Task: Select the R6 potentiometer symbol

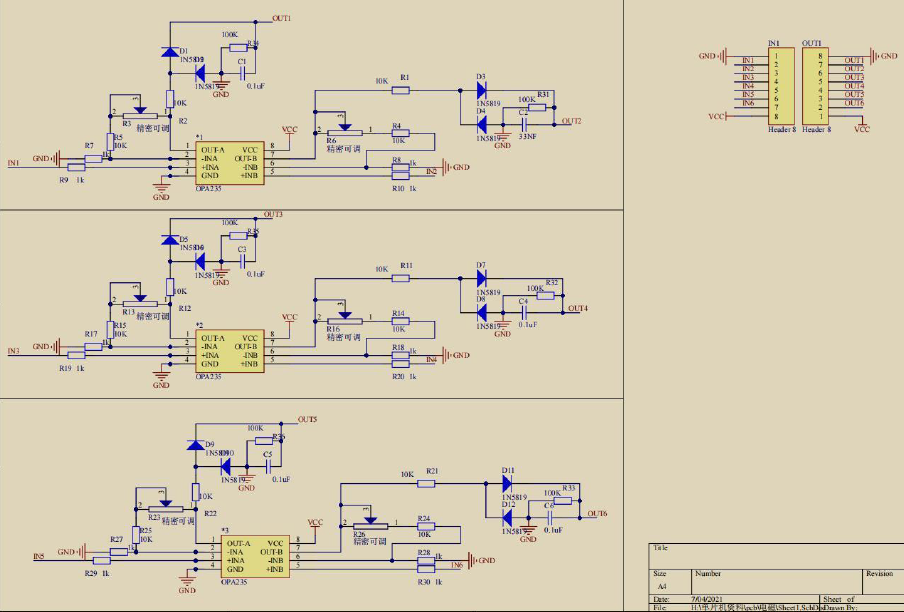Action: pos(345,130)
